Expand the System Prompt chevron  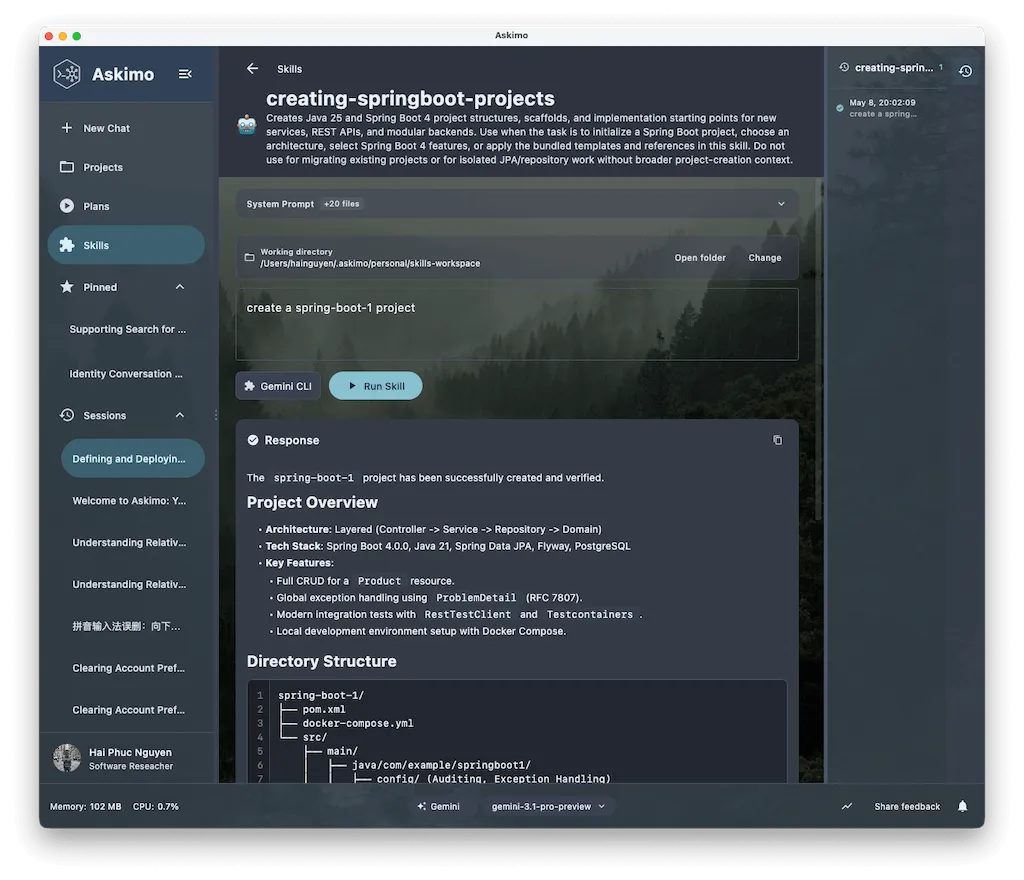(x=781, y=204)
